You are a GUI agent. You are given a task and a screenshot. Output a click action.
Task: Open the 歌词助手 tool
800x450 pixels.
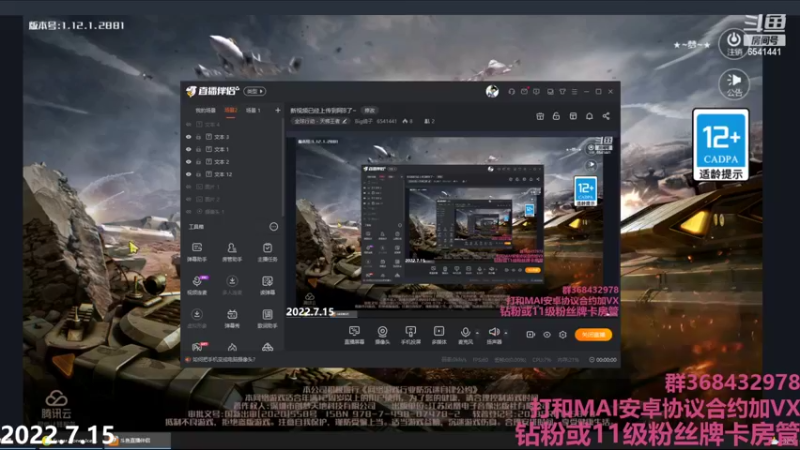pyautogui.click(x=267, y=318)
